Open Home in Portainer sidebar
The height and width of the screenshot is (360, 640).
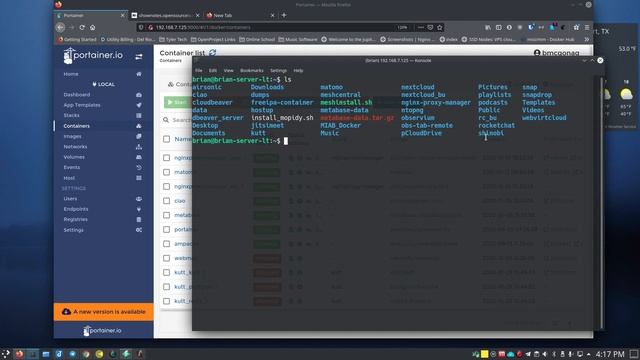pyautogui.click(x=71, y=74)
